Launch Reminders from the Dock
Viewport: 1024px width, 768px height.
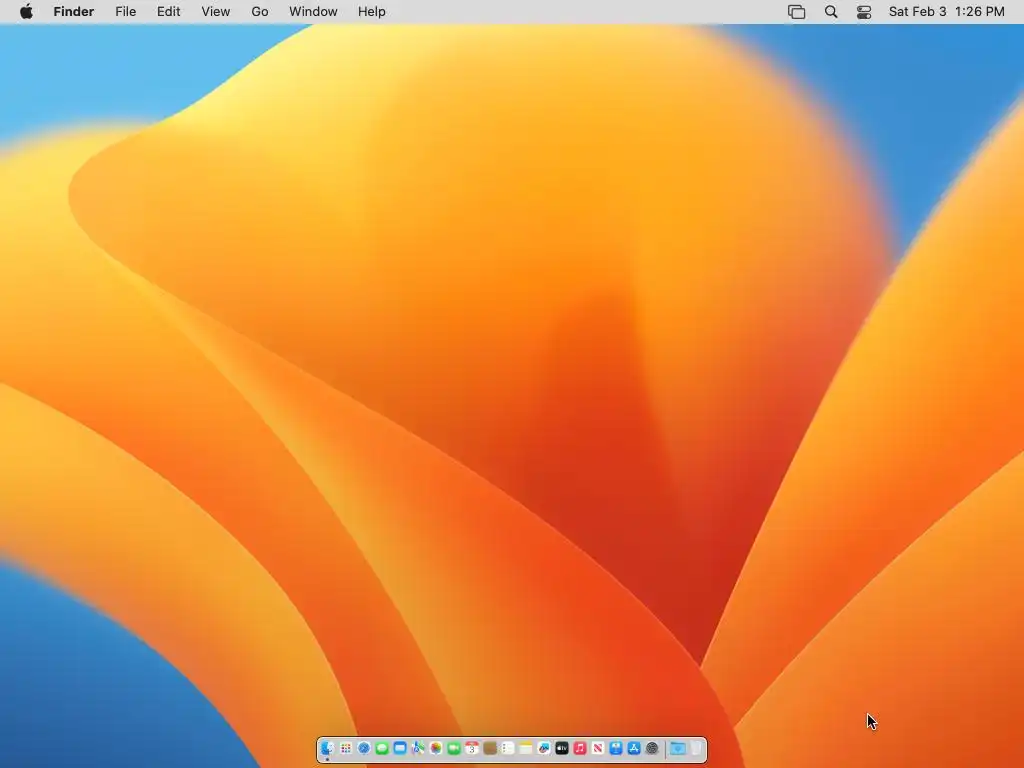pos(507,748)
